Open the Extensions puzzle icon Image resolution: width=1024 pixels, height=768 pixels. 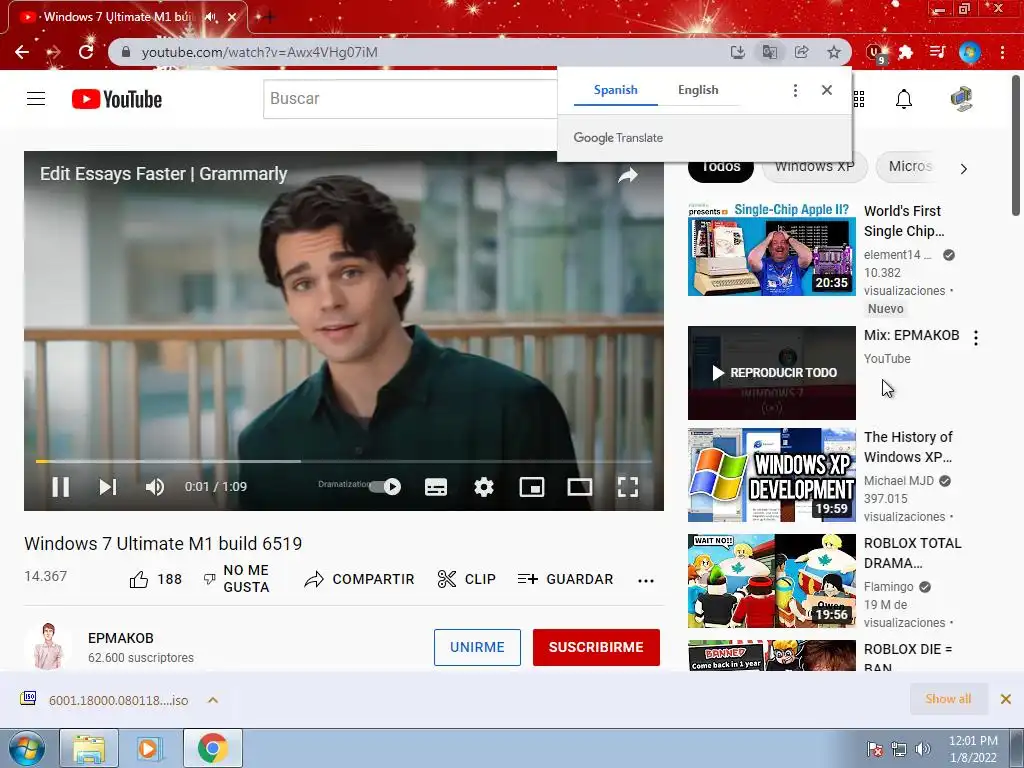pyautogui.click(x=905, y=52)
